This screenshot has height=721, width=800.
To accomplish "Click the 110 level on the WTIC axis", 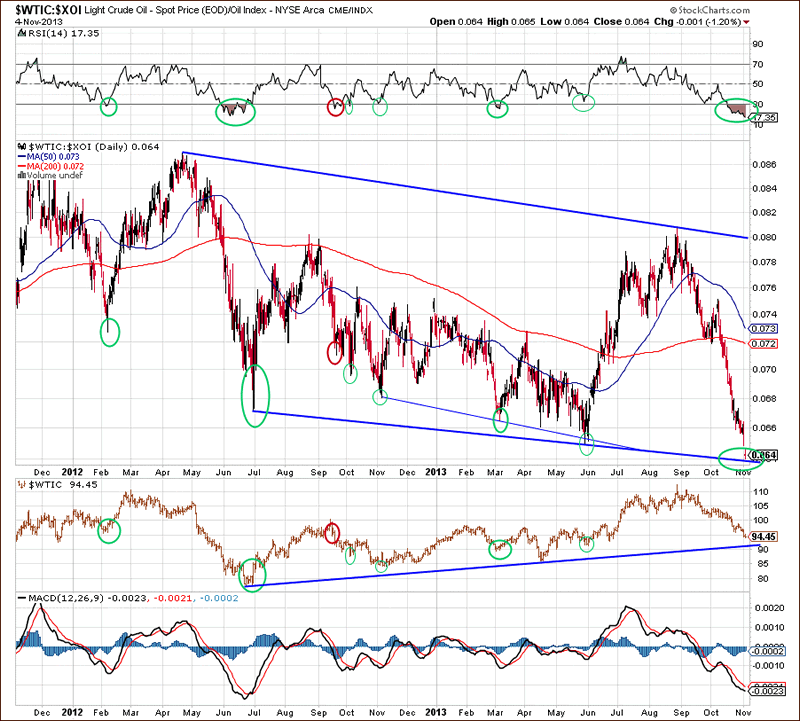I will 760,492.
